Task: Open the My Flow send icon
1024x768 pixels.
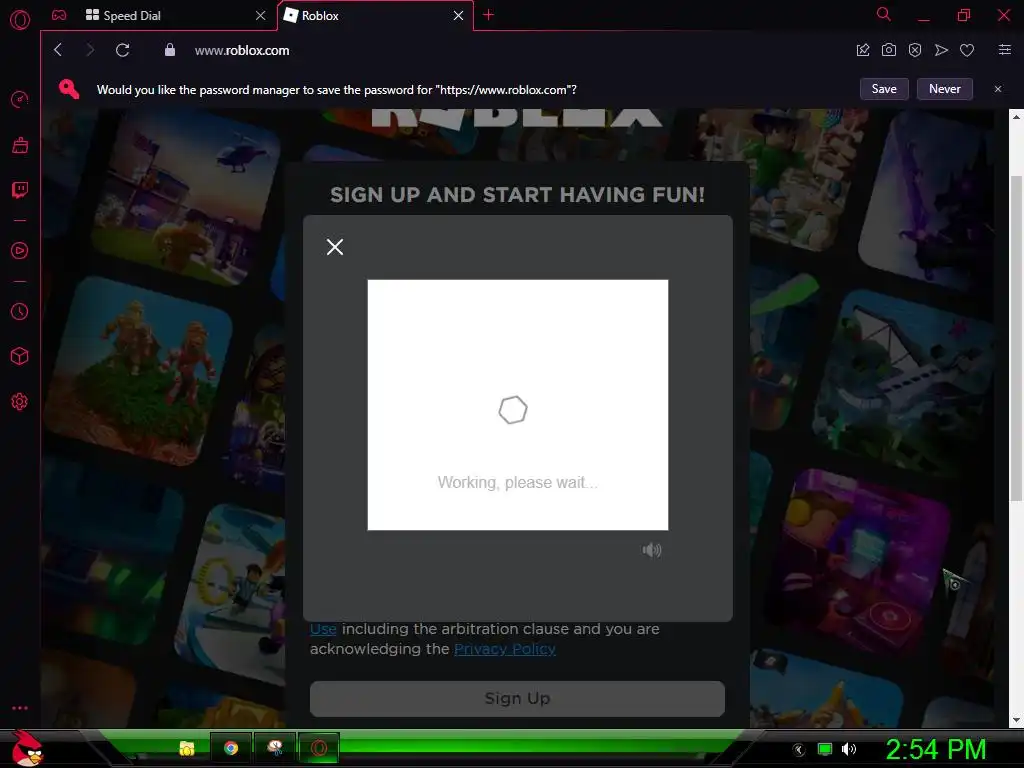Action: coord(941,50)
